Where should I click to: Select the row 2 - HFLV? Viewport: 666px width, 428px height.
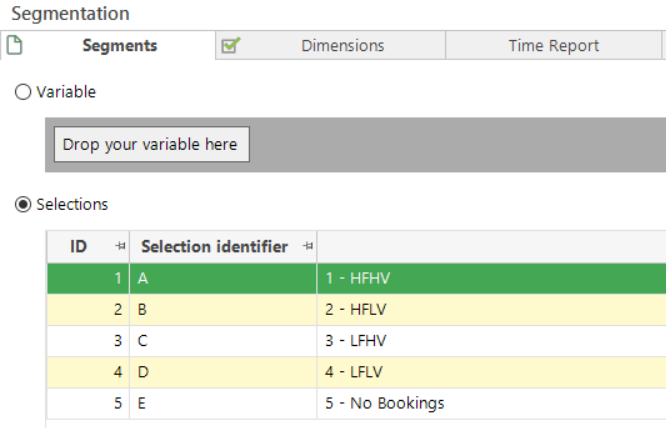click(x=356, y=310)
